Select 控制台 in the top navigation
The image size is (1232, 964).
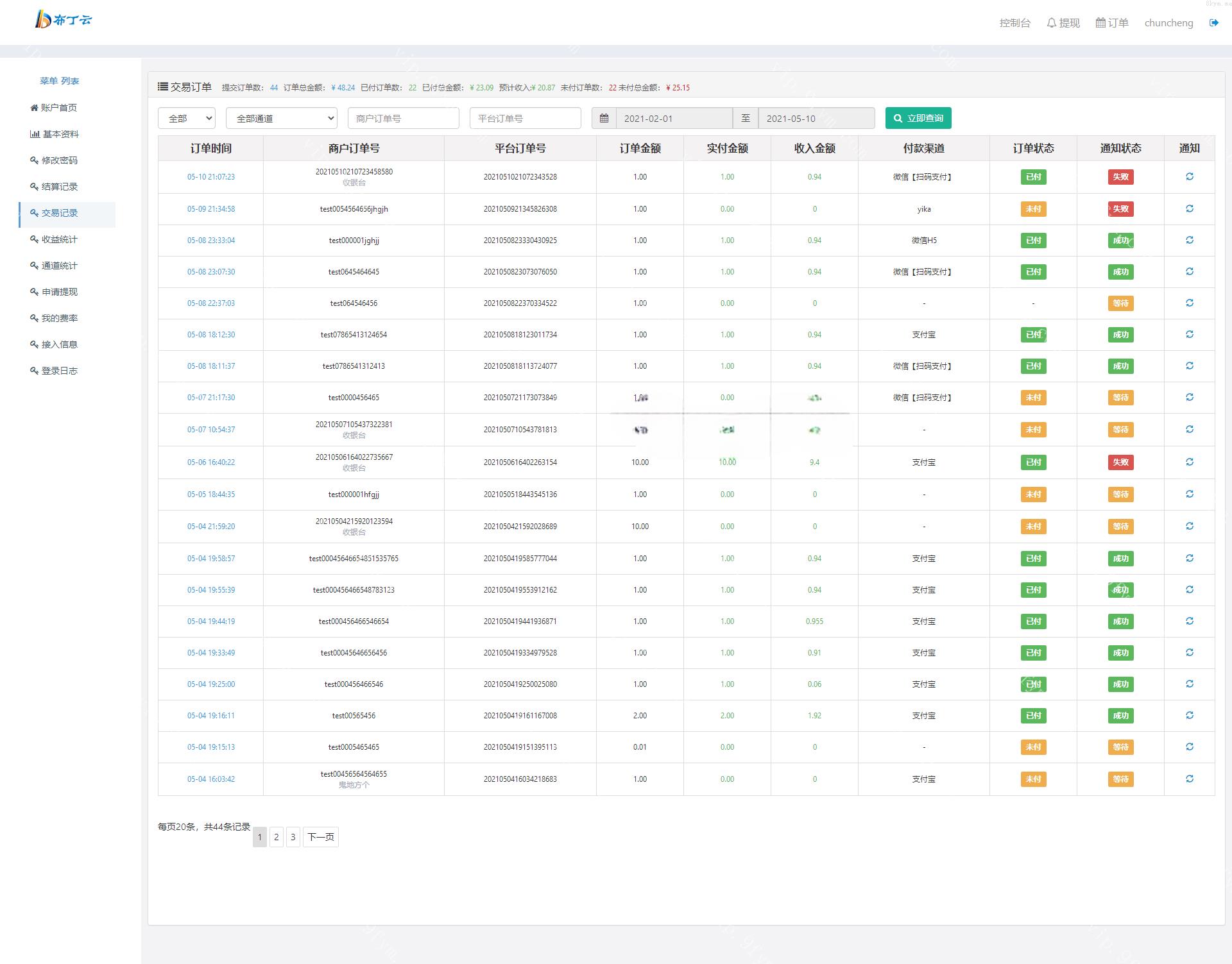coord(1014,22)
